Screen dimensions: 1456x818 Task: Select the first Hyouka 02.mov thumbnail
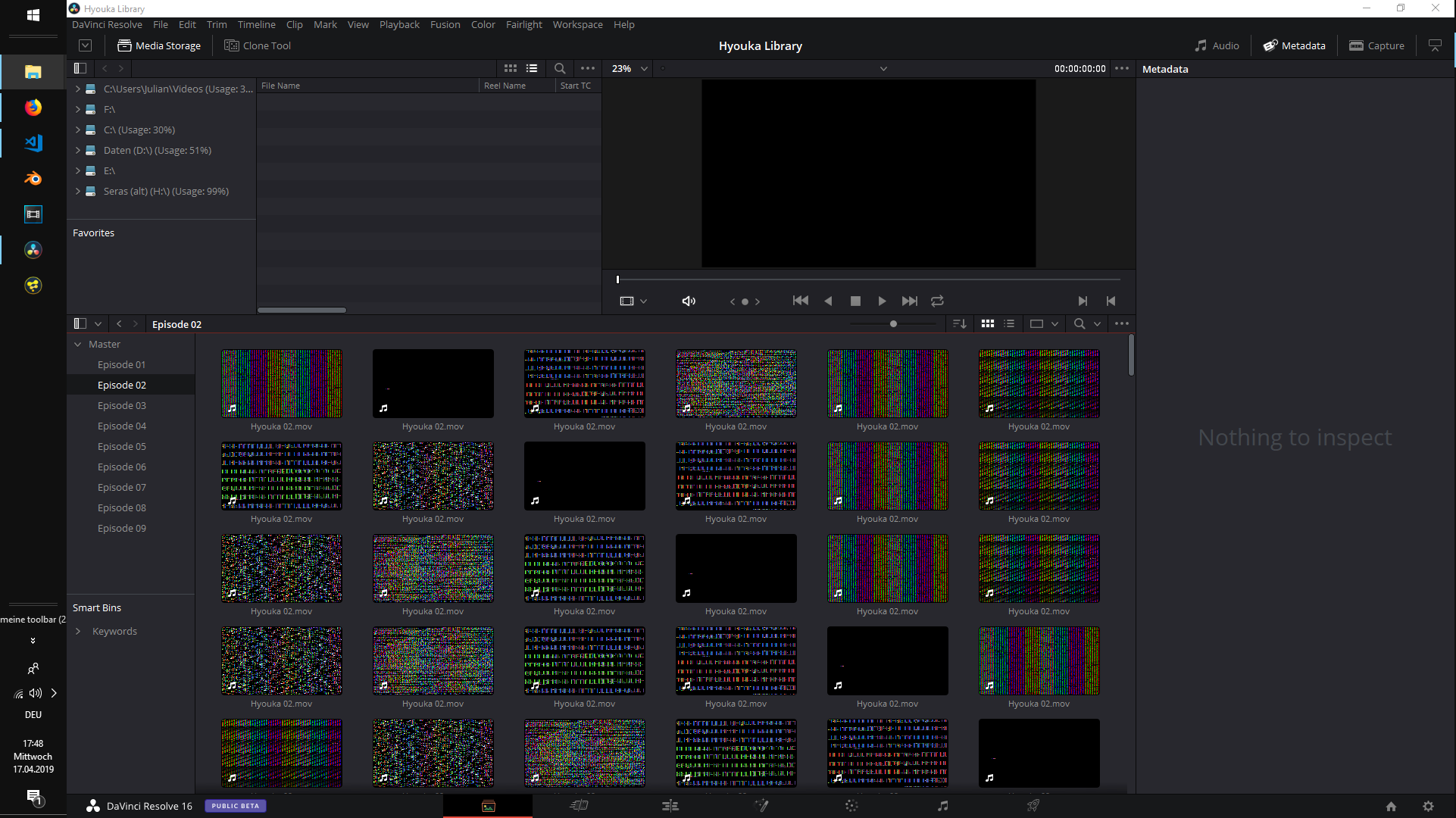(x=281, y=383)
